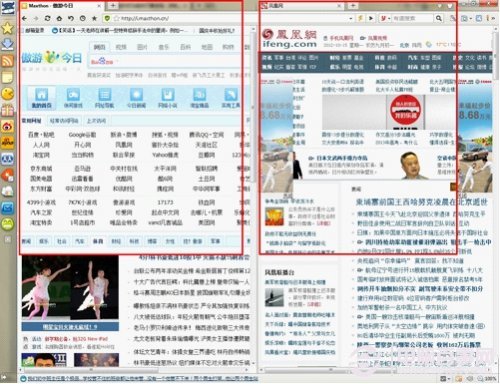Image resolution: width=500 pixels, height=384 pixels.
Task: Open new tab in left pane
Action: [113, 6]
